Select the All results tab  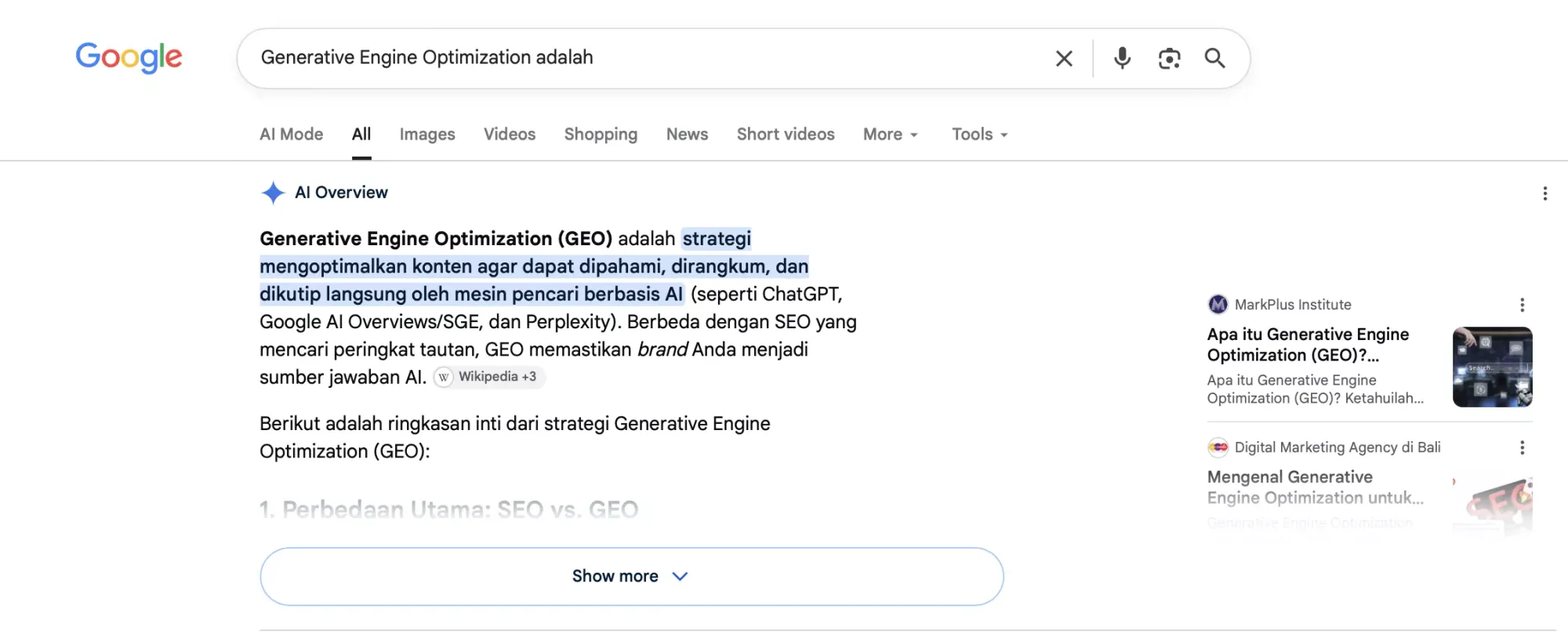pos(361,134)
